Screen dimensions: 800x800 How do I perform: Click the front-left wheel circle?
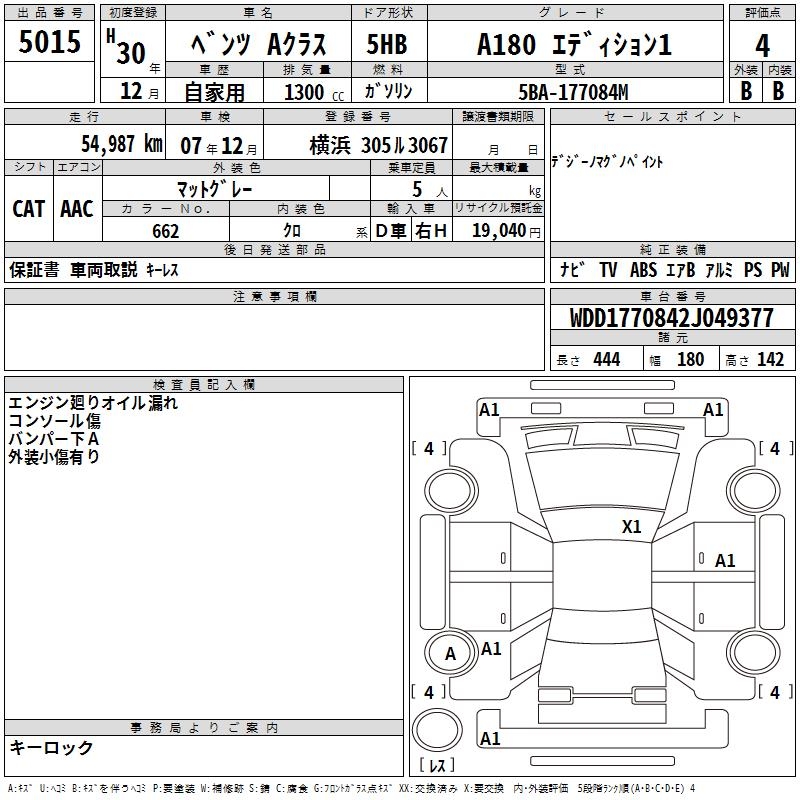(x=450, y=492)
